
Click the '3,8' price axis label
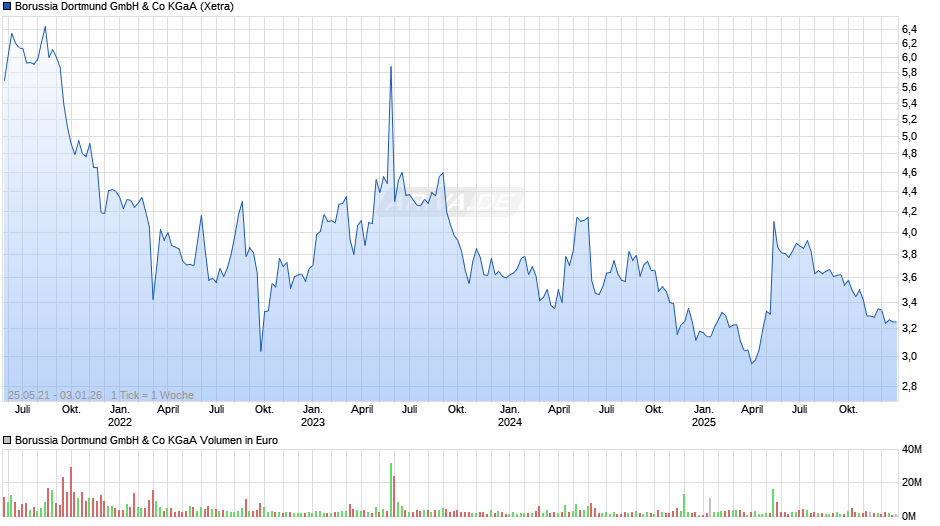click(909, 254)
